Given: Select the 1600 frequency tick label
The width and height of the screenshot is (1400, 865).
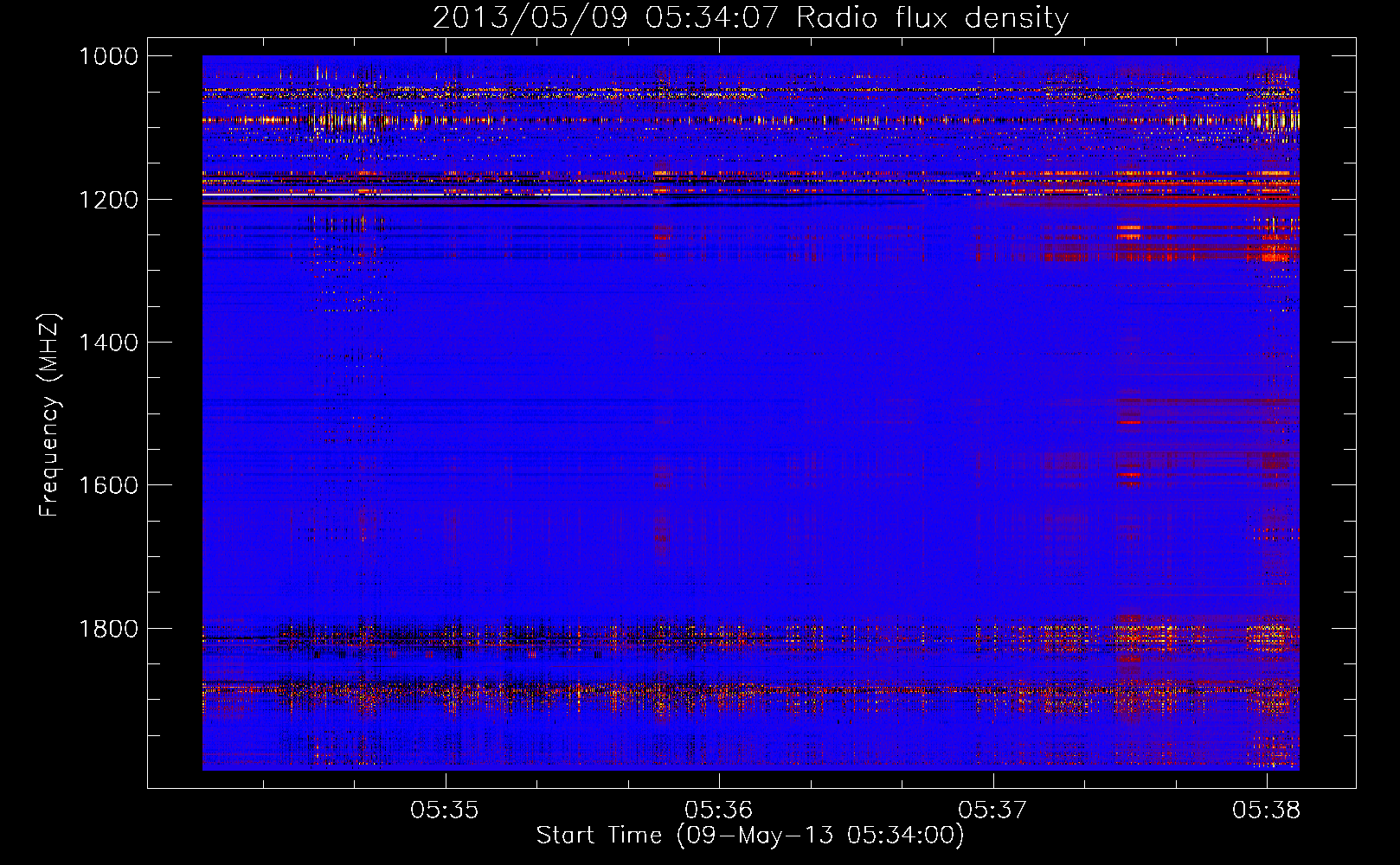Looking at the screenshot, I should click(109, 485).
